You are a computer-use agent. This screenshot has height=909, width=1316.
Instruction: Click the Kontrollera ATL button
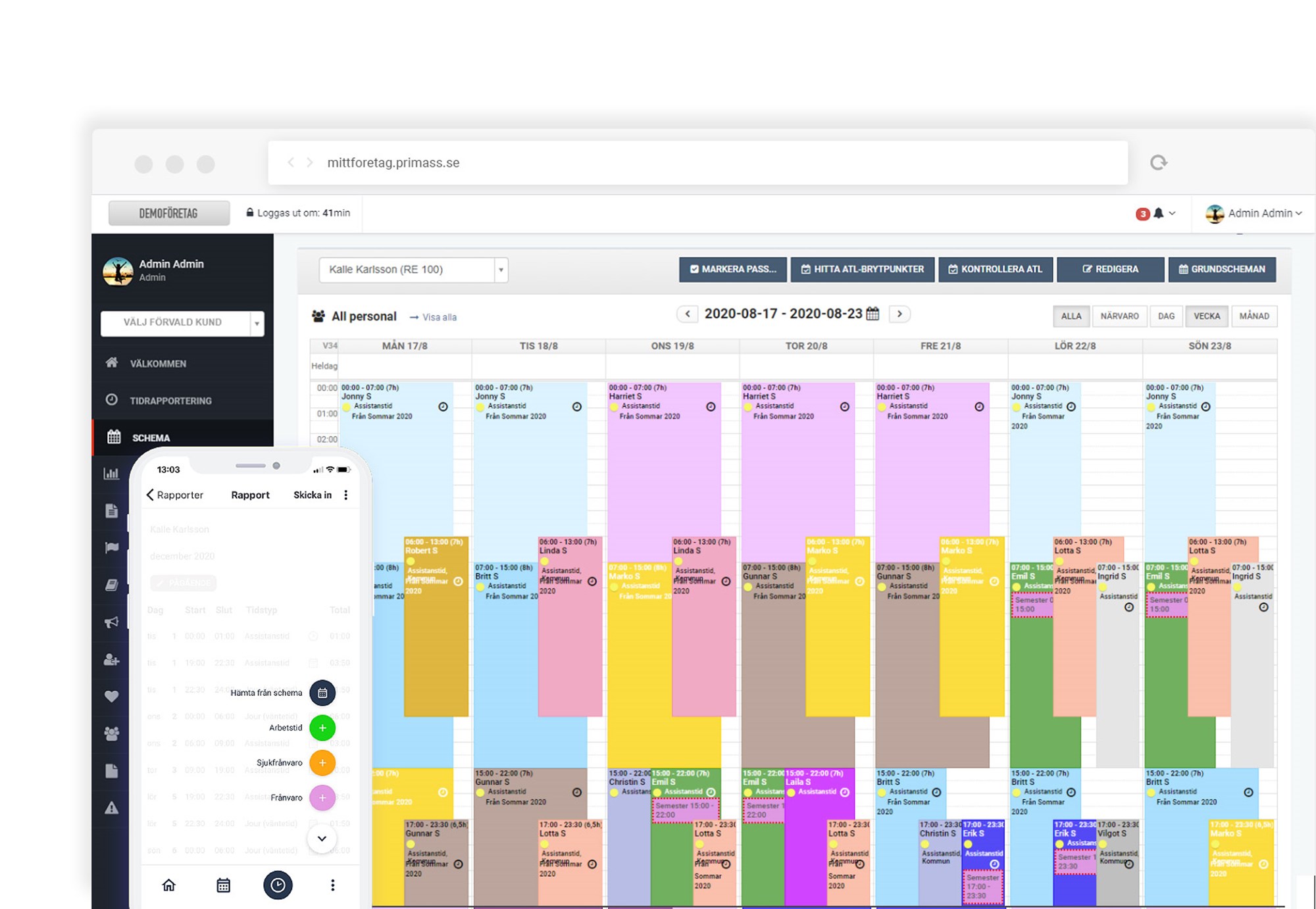tap(995, 269)
